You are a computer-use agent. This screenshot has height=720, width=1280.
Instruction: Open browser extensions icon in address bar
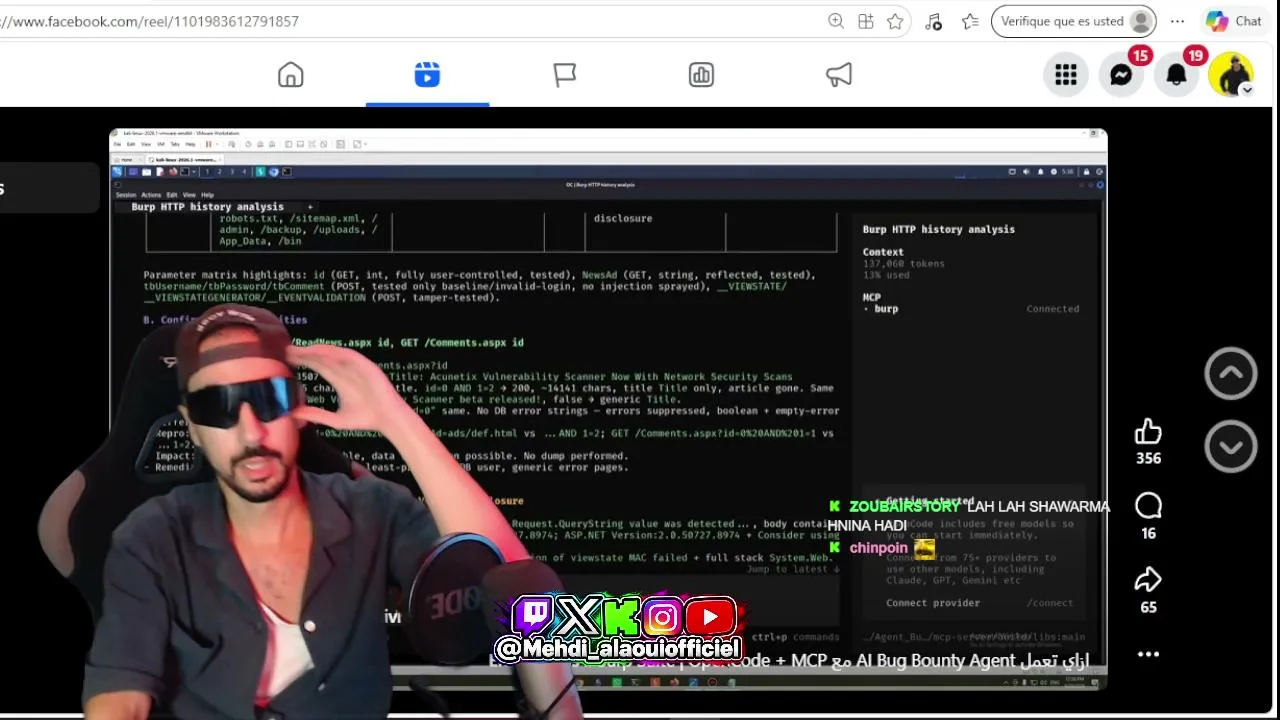[866, 21]
